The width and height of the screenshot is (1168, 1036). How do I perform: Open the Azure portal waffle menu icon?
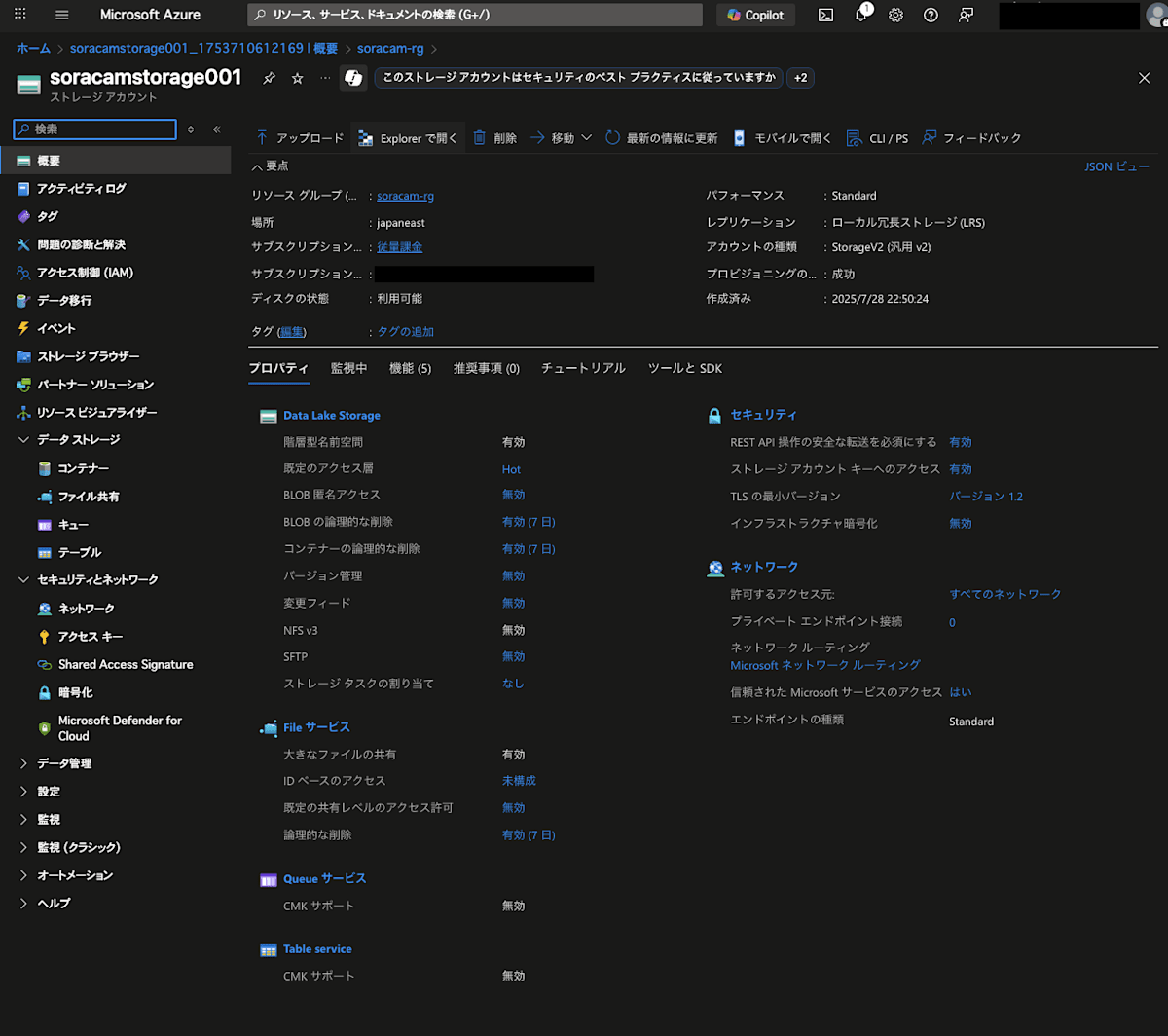click(21, 15)
